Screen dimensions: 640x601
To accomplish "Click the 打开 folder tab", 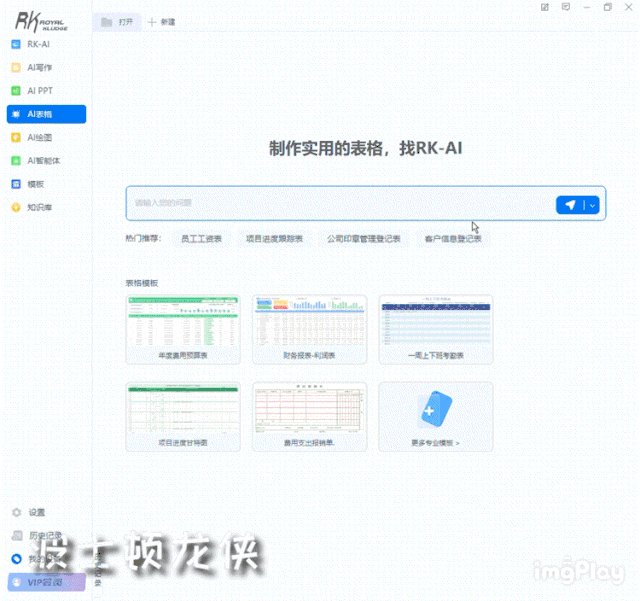I will coord(117,22).
